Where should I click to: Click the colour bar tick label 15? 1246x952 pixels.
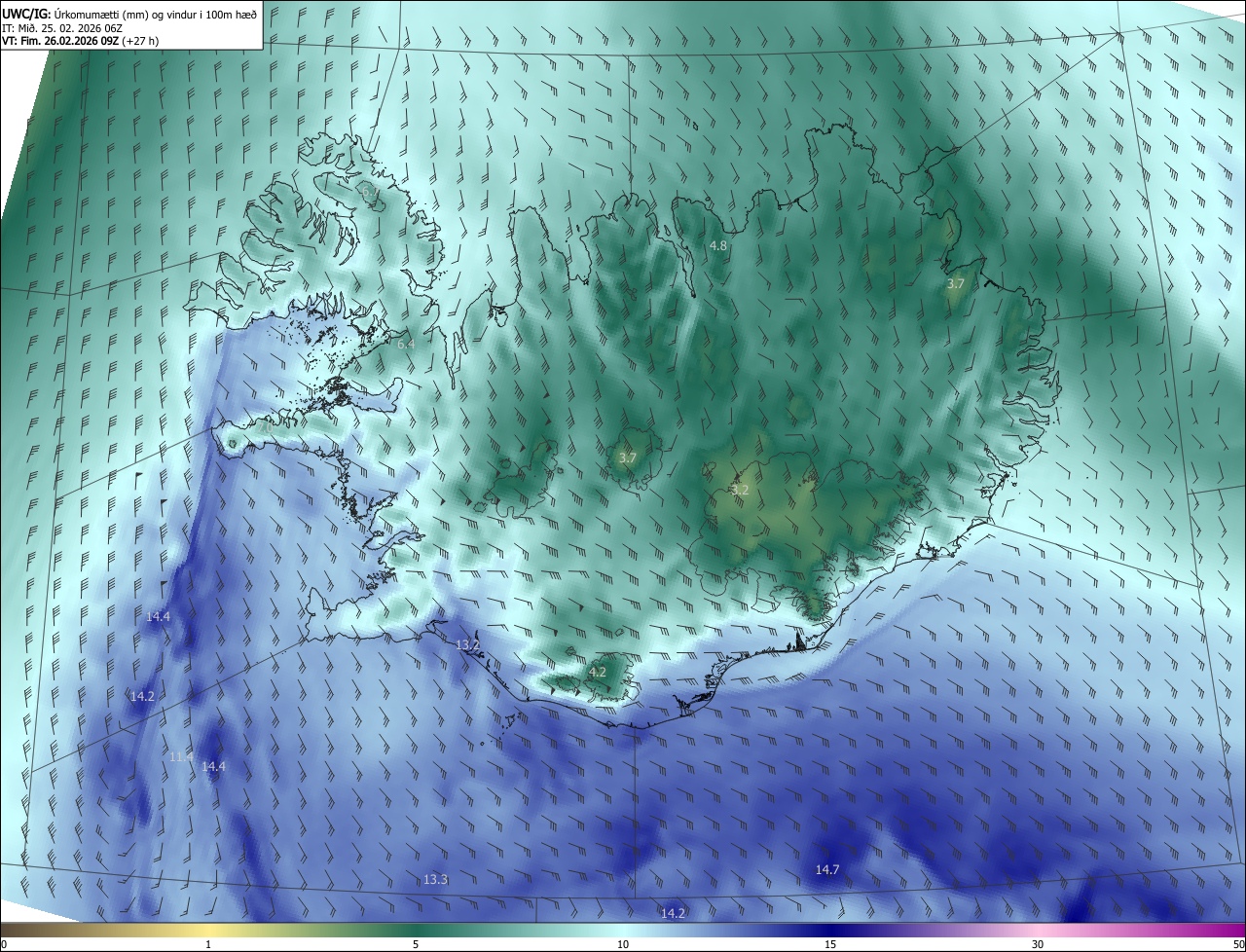830,944
